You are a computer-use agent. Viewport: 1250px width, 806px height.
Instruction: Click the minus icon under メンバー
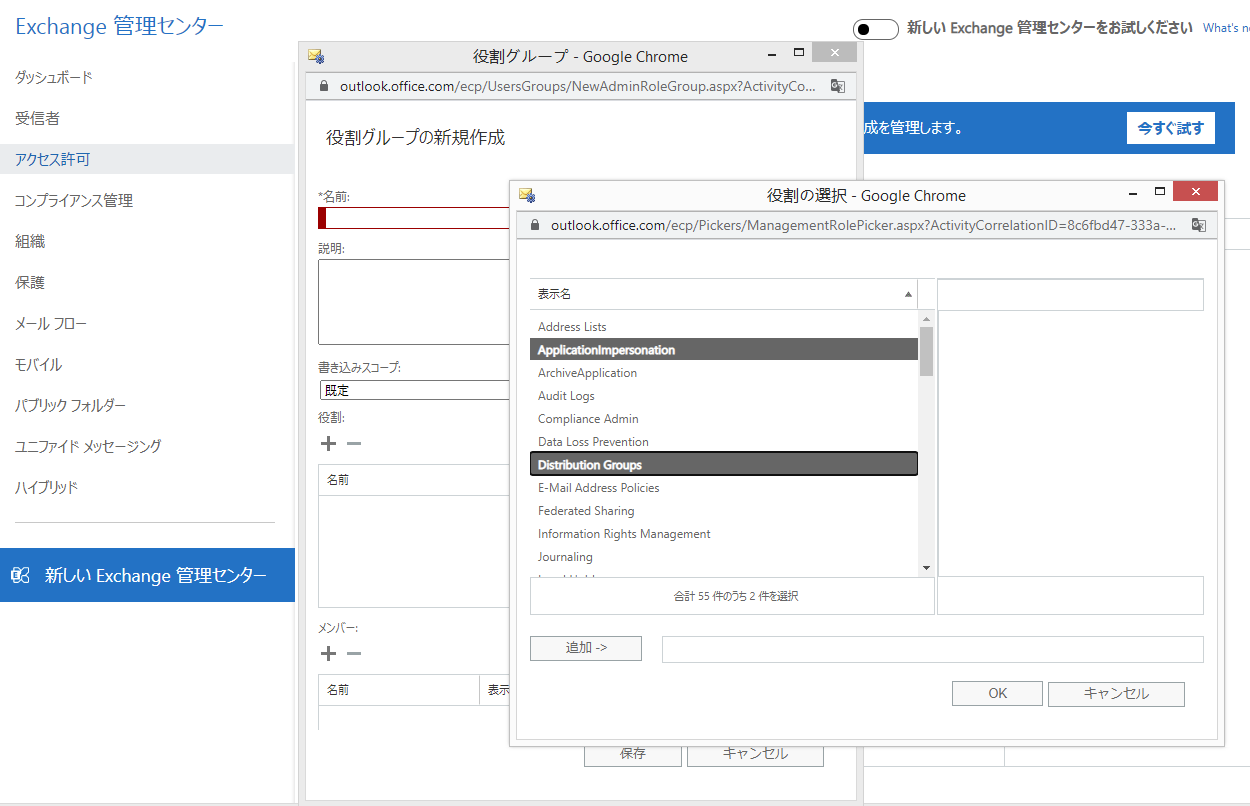(x=353, y=653)
